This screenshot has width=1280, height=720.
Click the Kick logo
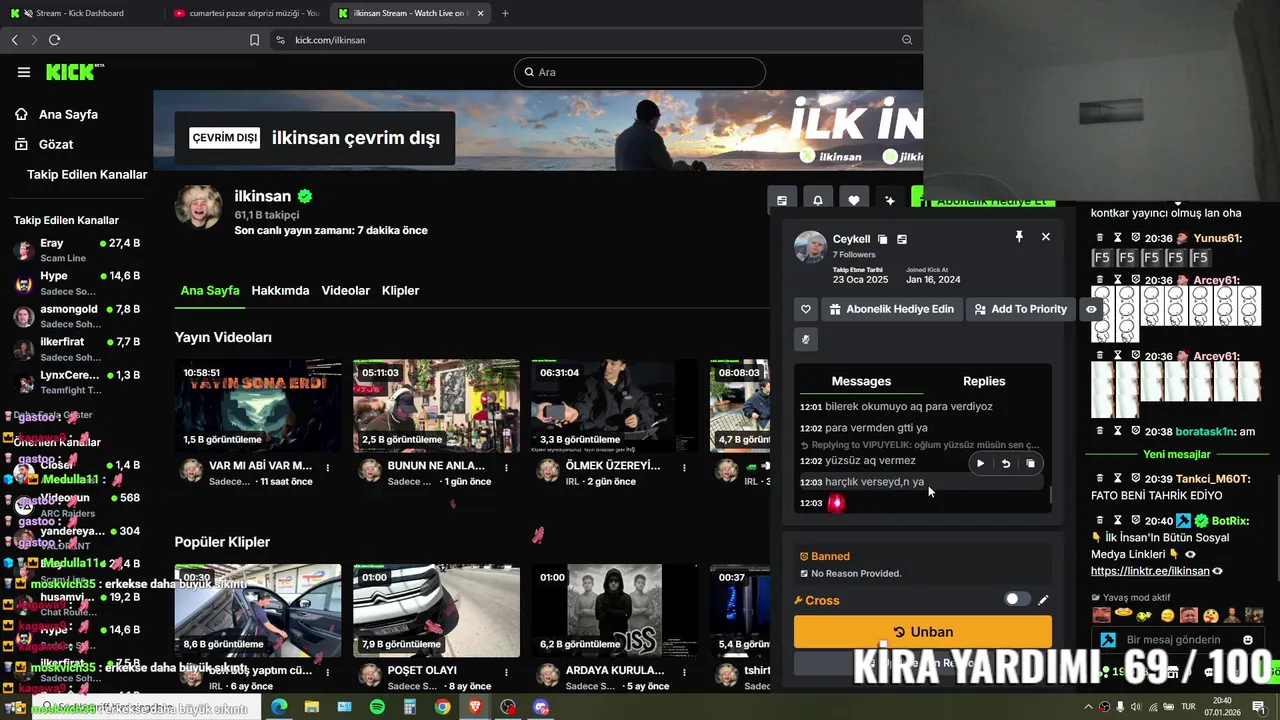pyautogui.click(x=75, y=72)
